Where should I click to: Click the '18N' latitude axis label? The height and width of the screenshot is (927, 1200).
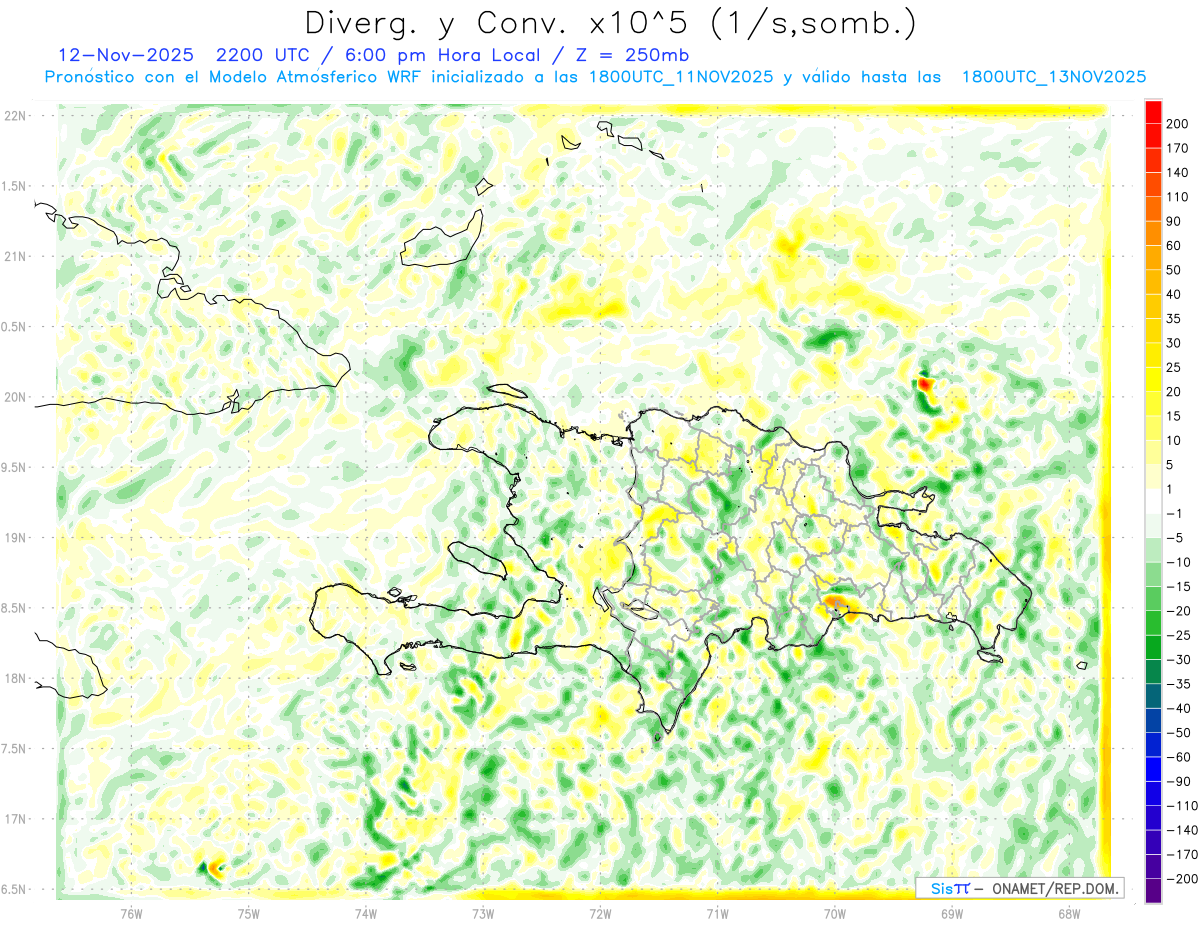coord(15,678)
